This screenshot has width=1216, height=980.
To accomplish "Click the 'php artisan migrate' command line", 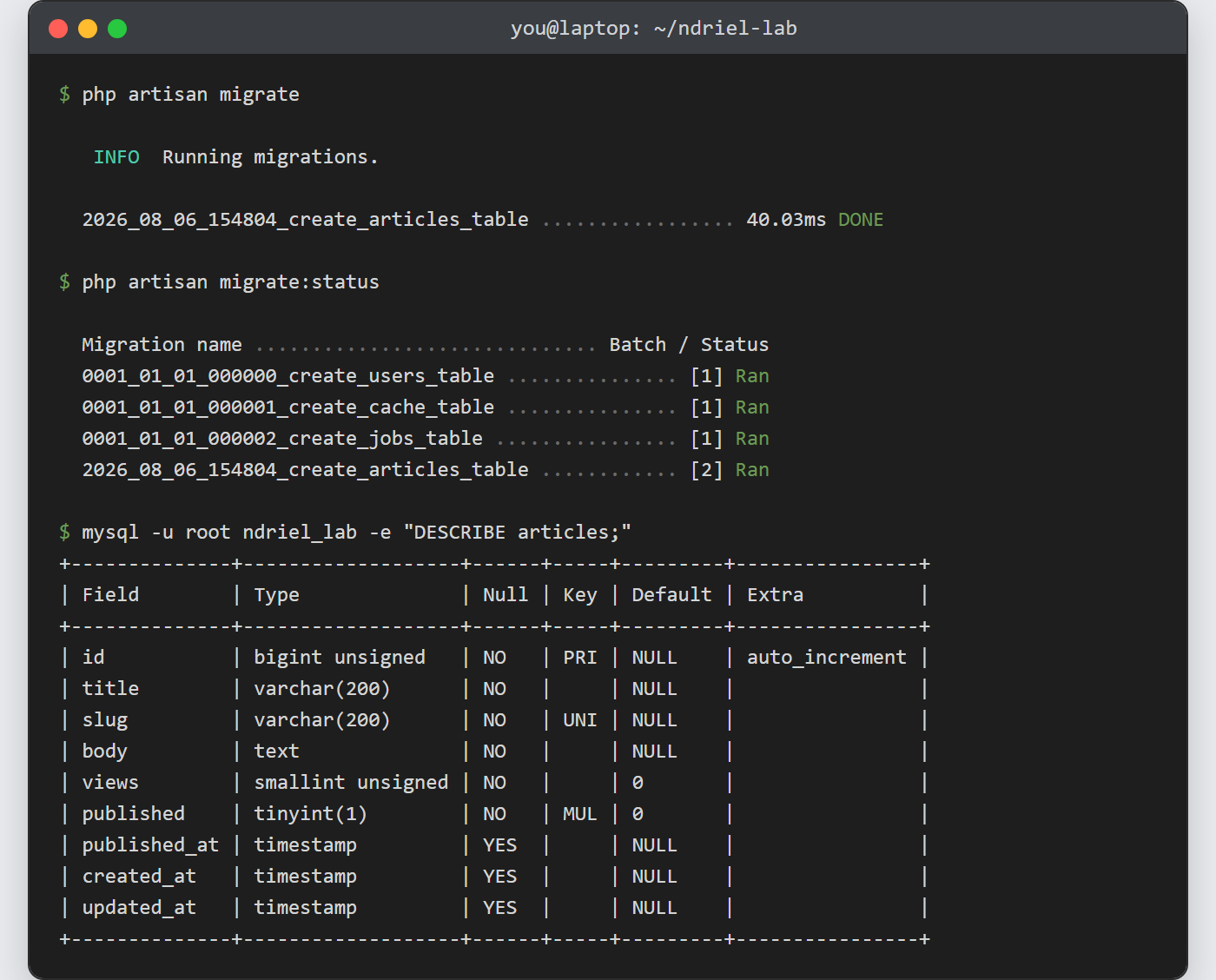I will pos(190,95).
